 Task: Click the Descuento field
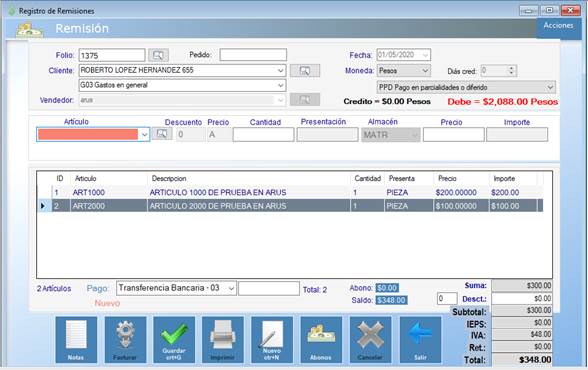(190, 135)
